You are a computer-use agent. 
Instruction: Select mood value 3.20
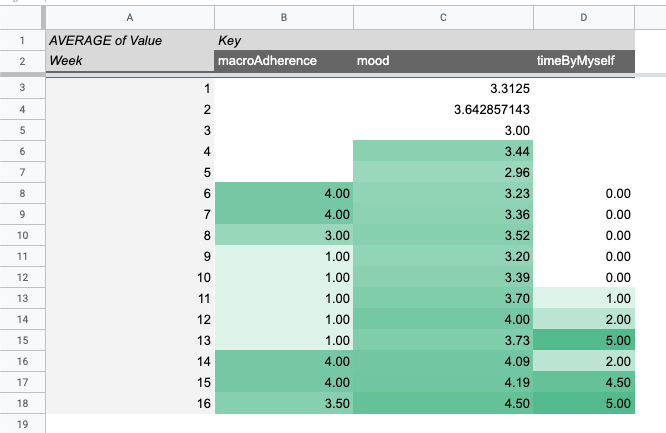pyautogui.click(x=443, y=256)
